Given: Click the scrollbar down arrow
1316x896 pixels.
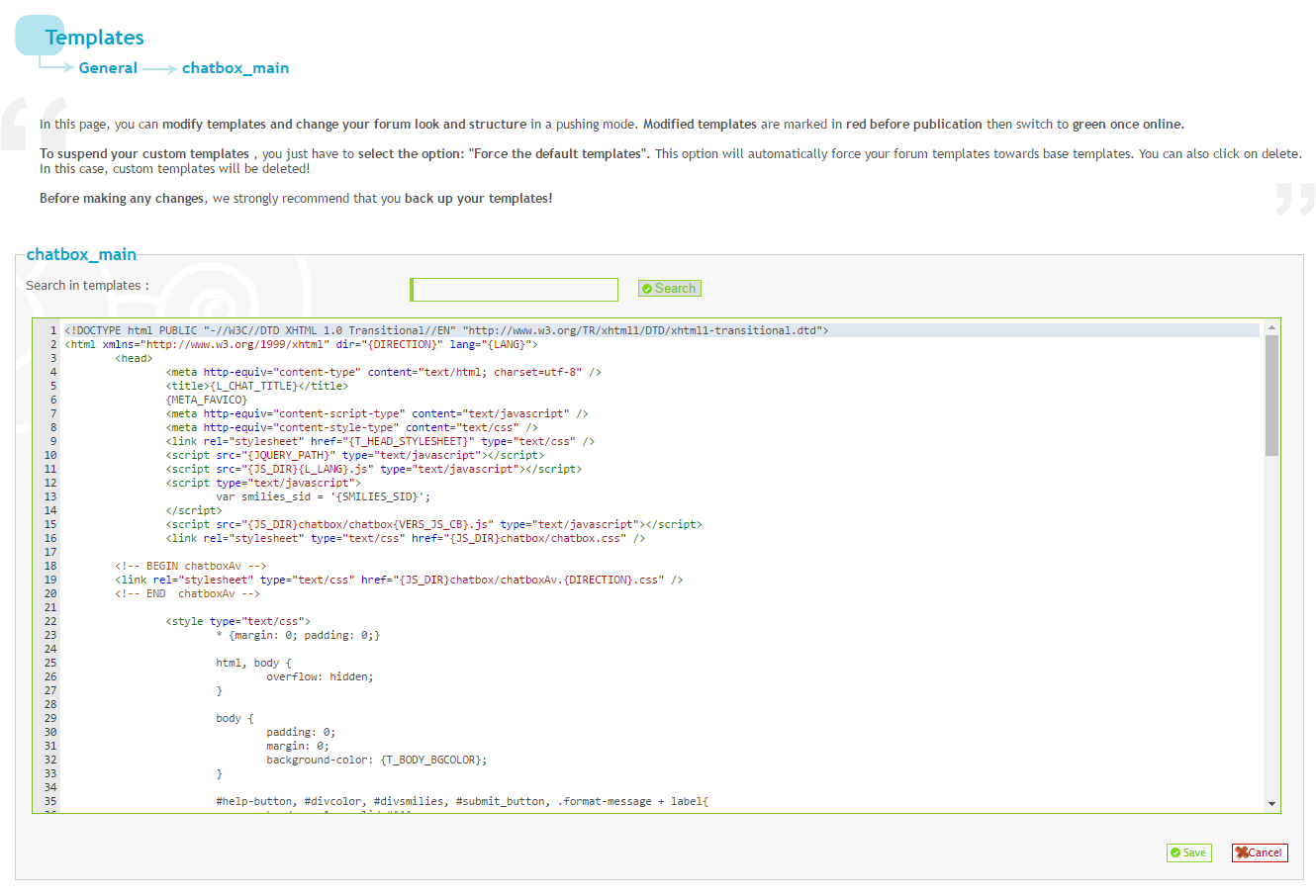Looking at the screenshot, I should coord(1271,804).
